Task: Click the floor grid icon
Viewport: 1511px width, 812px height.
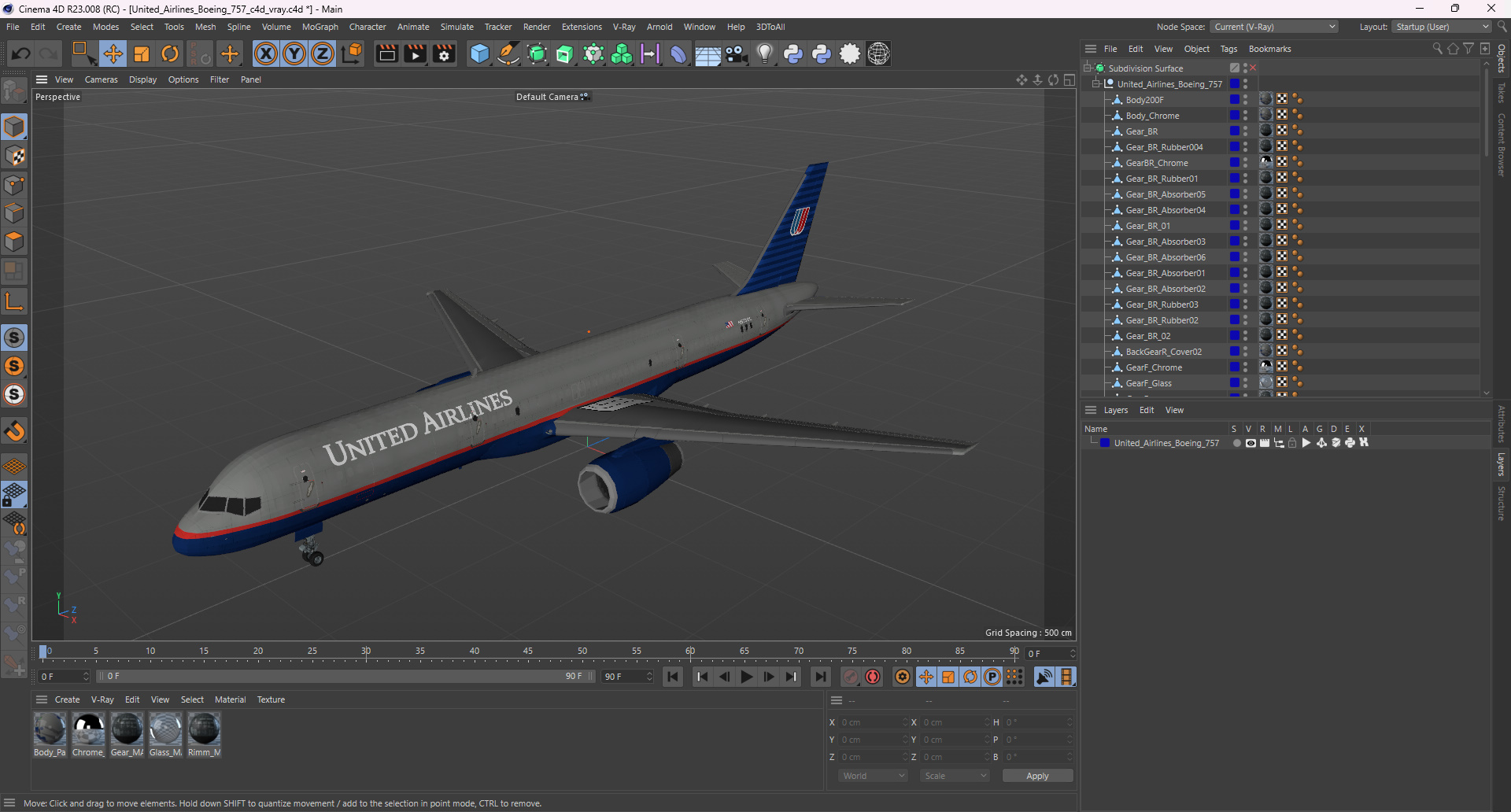Action: point(707,54)
